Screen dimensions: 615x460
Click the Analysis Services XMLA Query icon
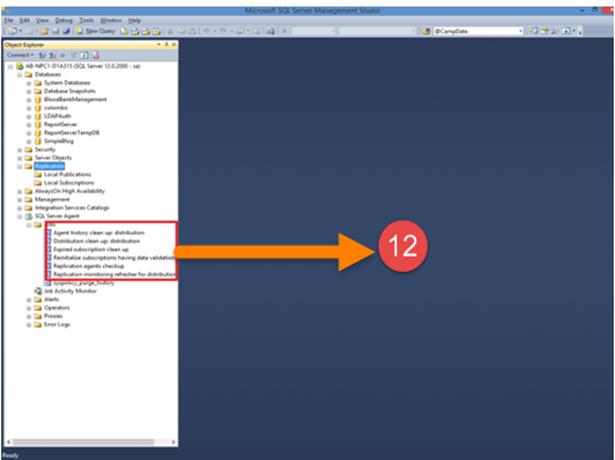(157, 31)
